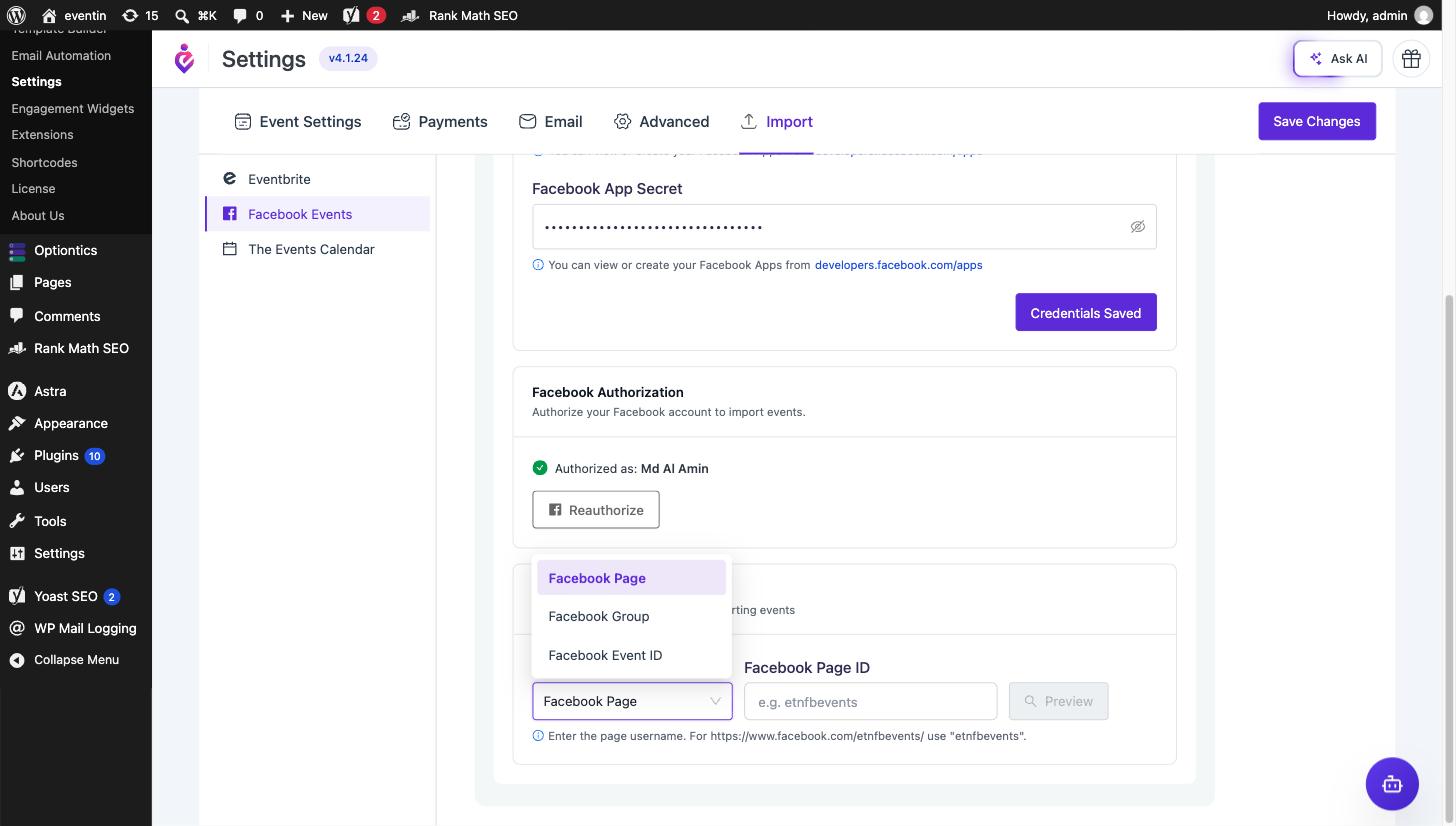Open Yoast SEO notifications in admin bar
Viewport: 1456px width, 826px height.
(363, 15)
